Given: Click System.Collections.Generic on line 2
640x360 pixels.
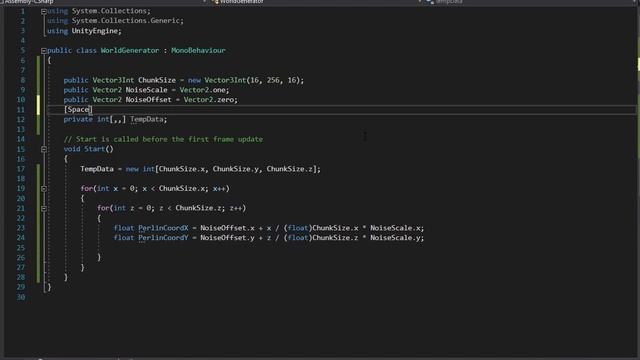Looking at the screenshot, I should click(x=126, y=21).
